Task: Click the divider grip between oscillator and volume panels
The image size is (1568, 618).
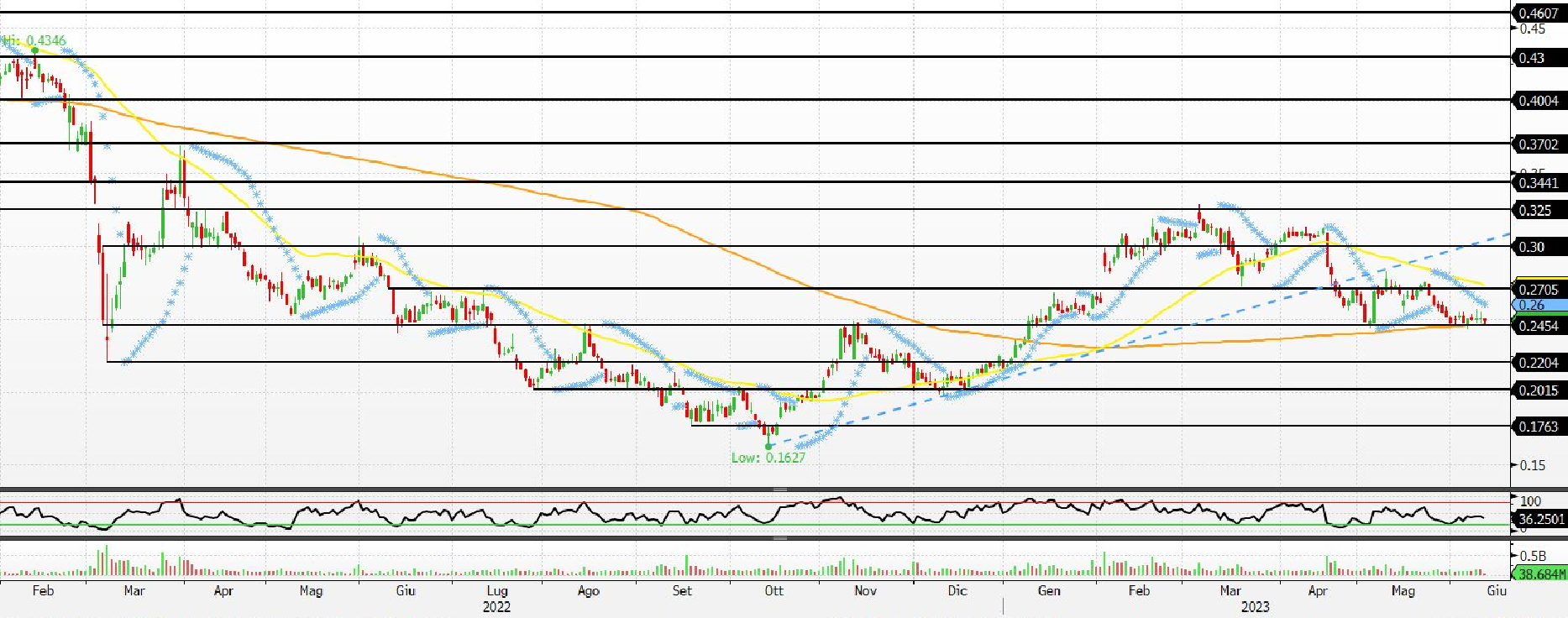Action: (x=780, y=538)
